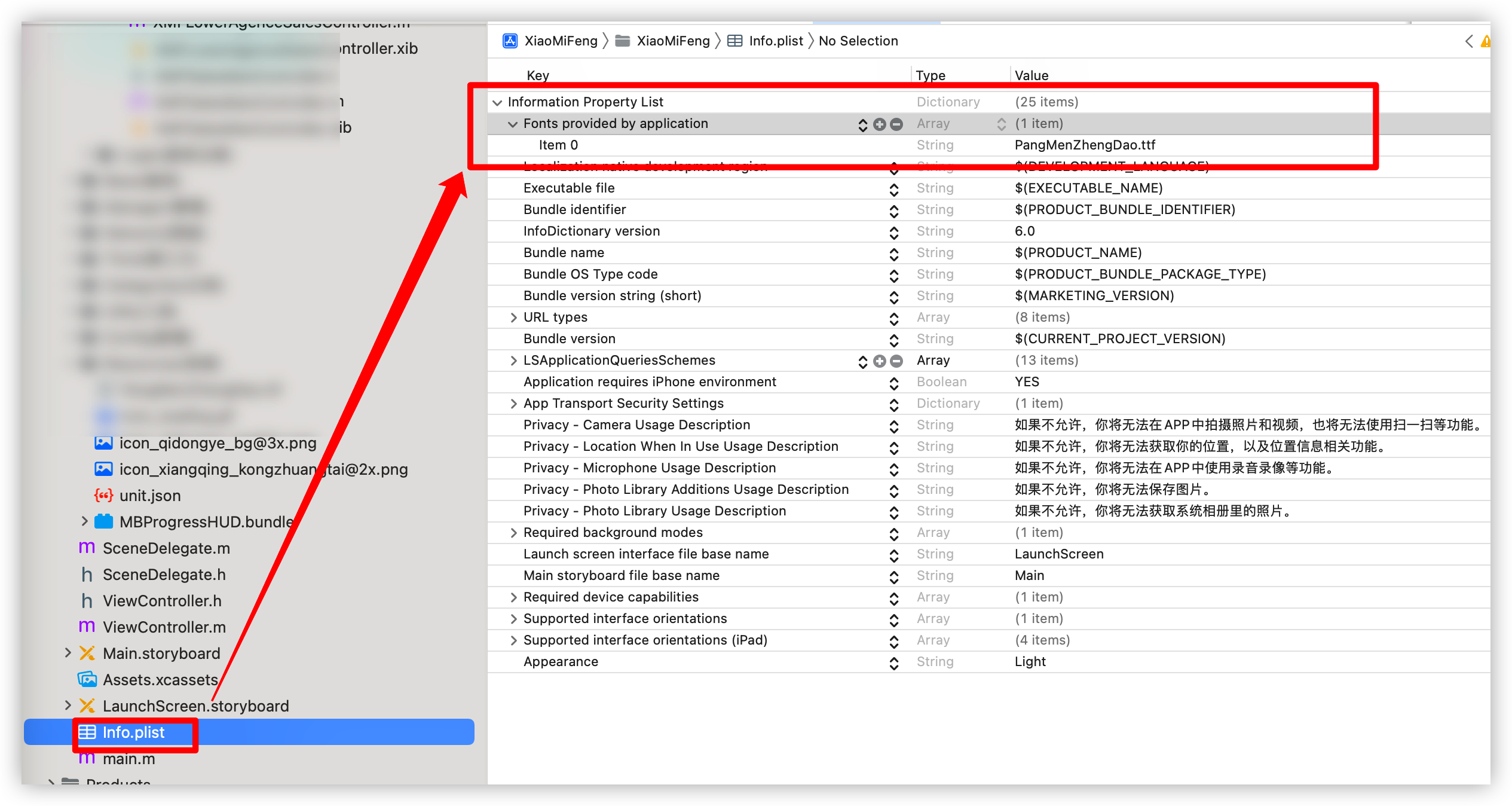The width and height of the screenshot is (1512, 806).
Task: Click XiaoMiFeng project breadcrumb label
Action: [x=561, y=41]
